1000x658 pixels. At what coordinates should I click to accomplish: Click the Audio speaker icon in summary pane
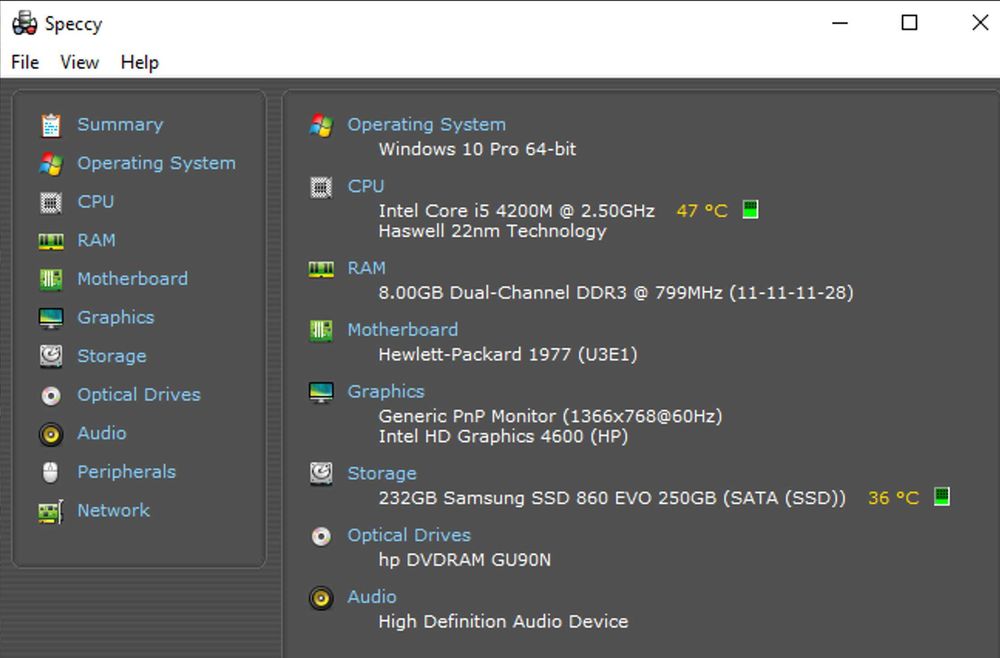(x=321, y=598)
